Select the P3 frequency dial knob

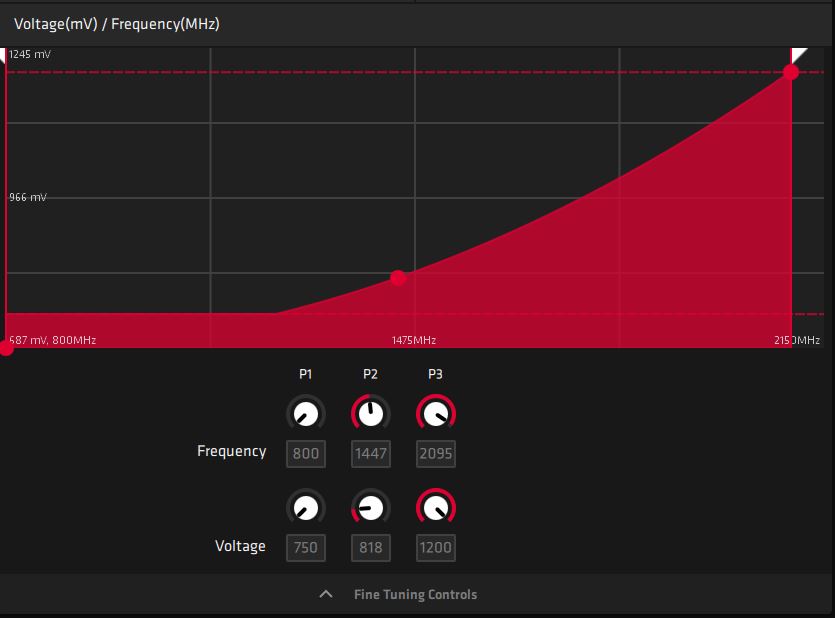(435, 413)
